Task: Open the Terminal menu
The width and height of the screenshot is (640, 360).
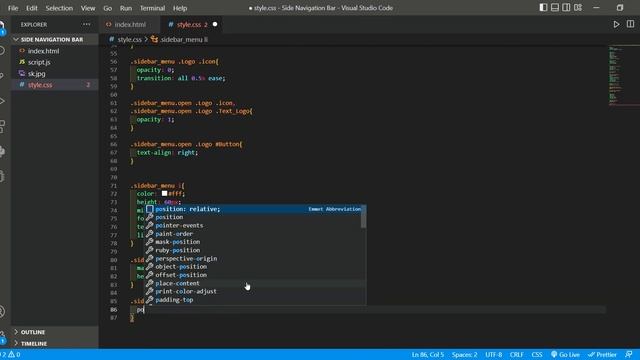Action: [152, 8]
